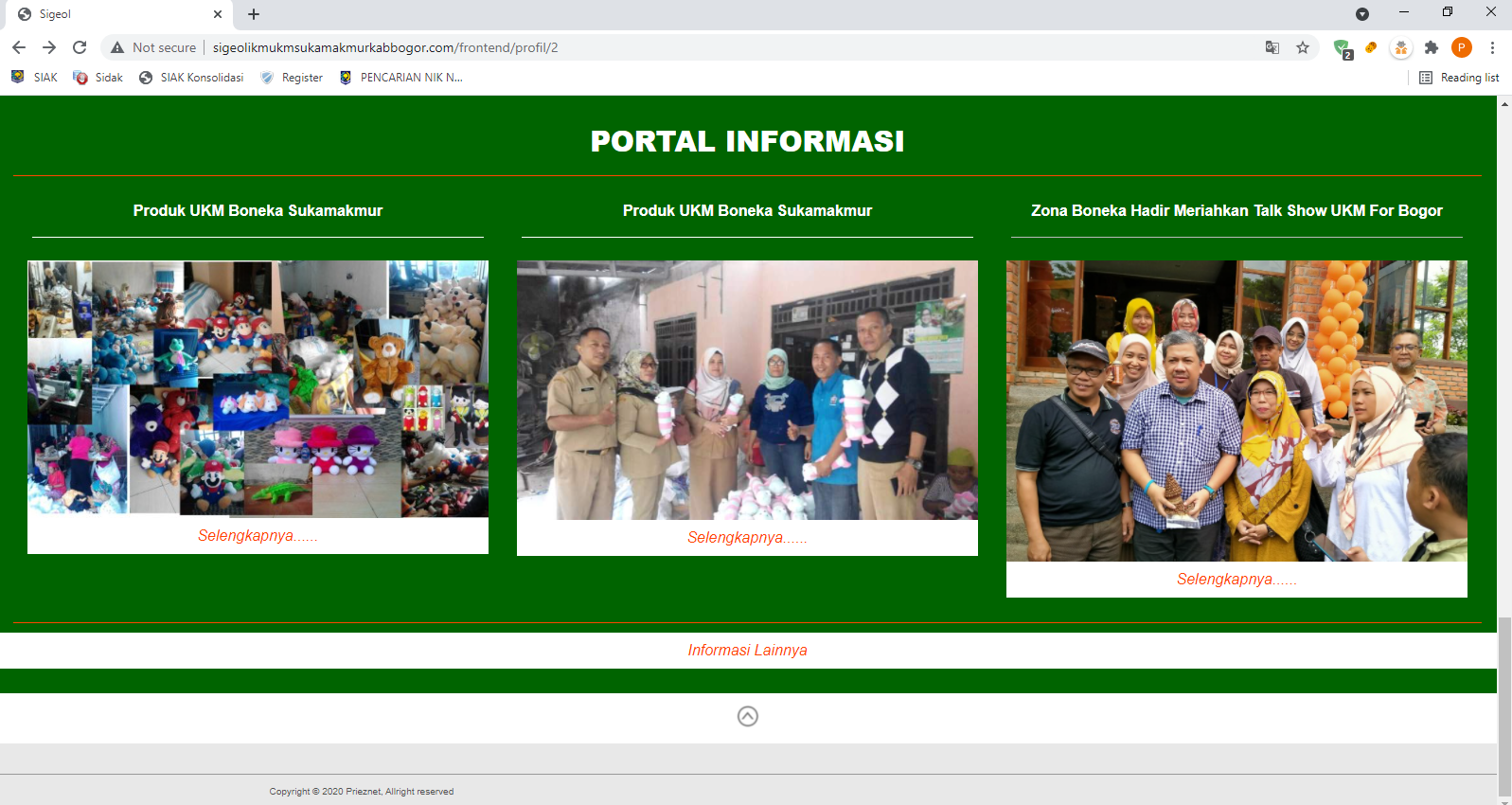
Task: Open the plush toy collage thumbnail
Action: click(258, 388)
